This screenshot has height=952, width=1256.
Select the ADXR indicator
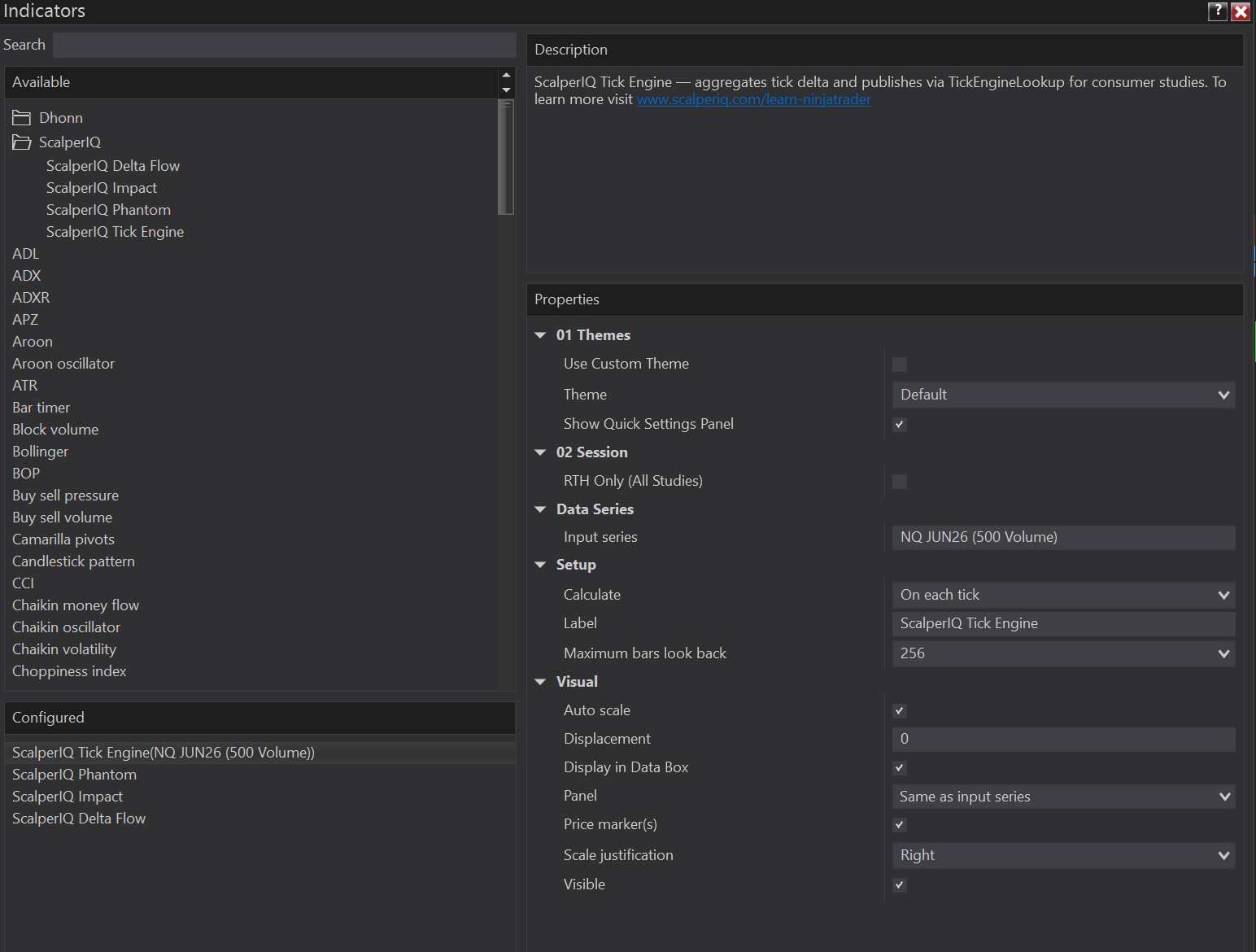(31, 298)
